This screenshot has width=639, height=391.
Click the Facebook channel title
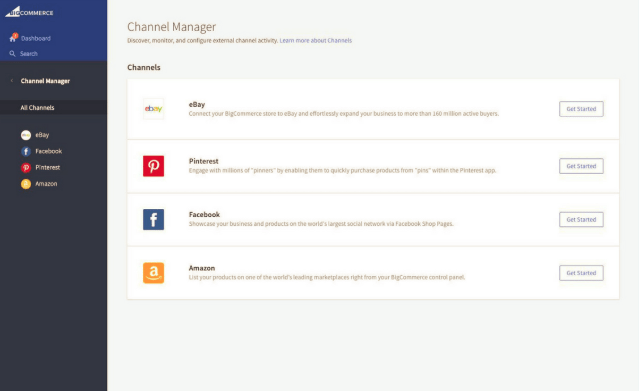204,214
